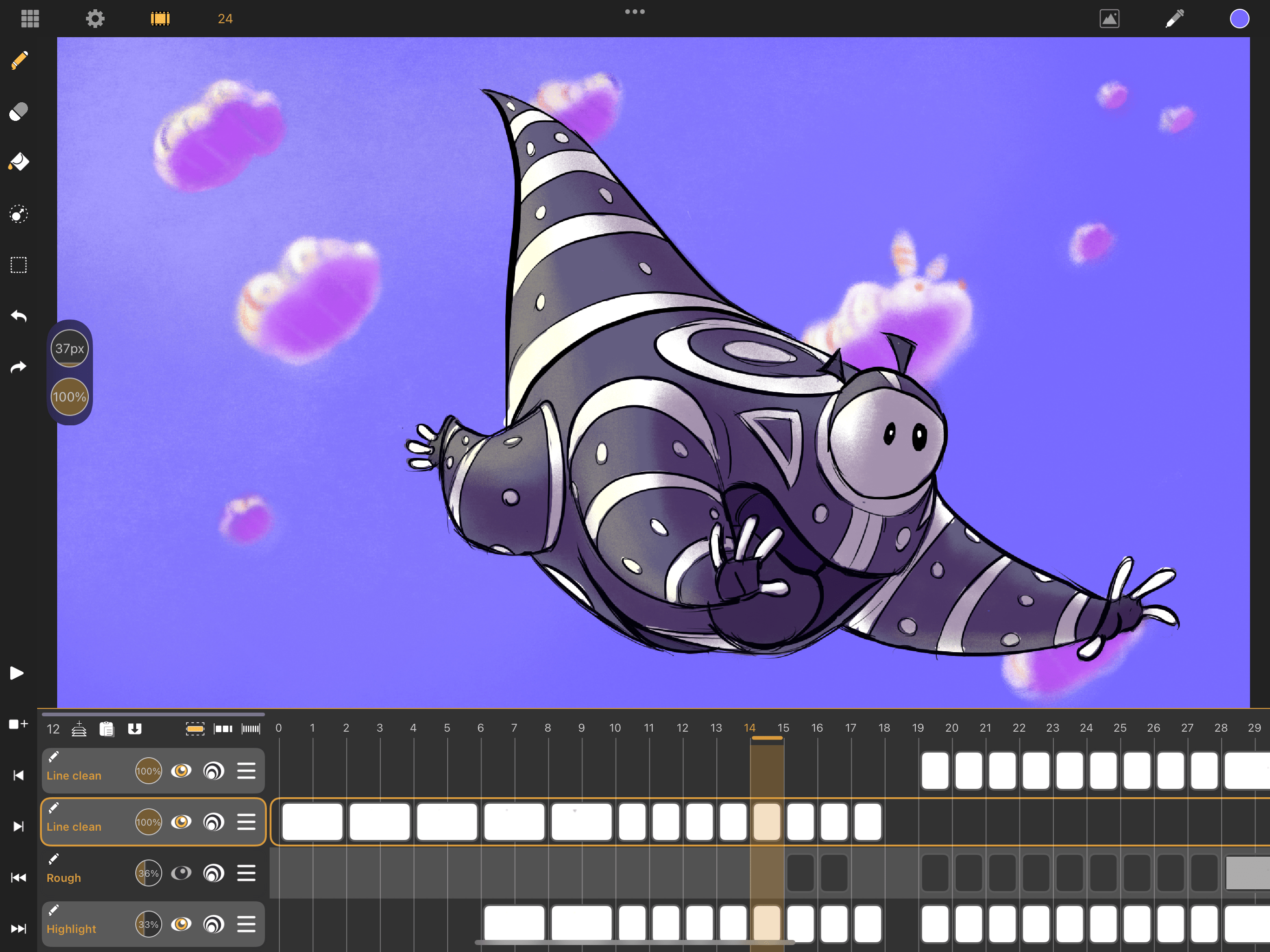Screen dimensions: 1270x952
Task: Add a new layer with stack-plus icon
Action: (x=79, y=728)
